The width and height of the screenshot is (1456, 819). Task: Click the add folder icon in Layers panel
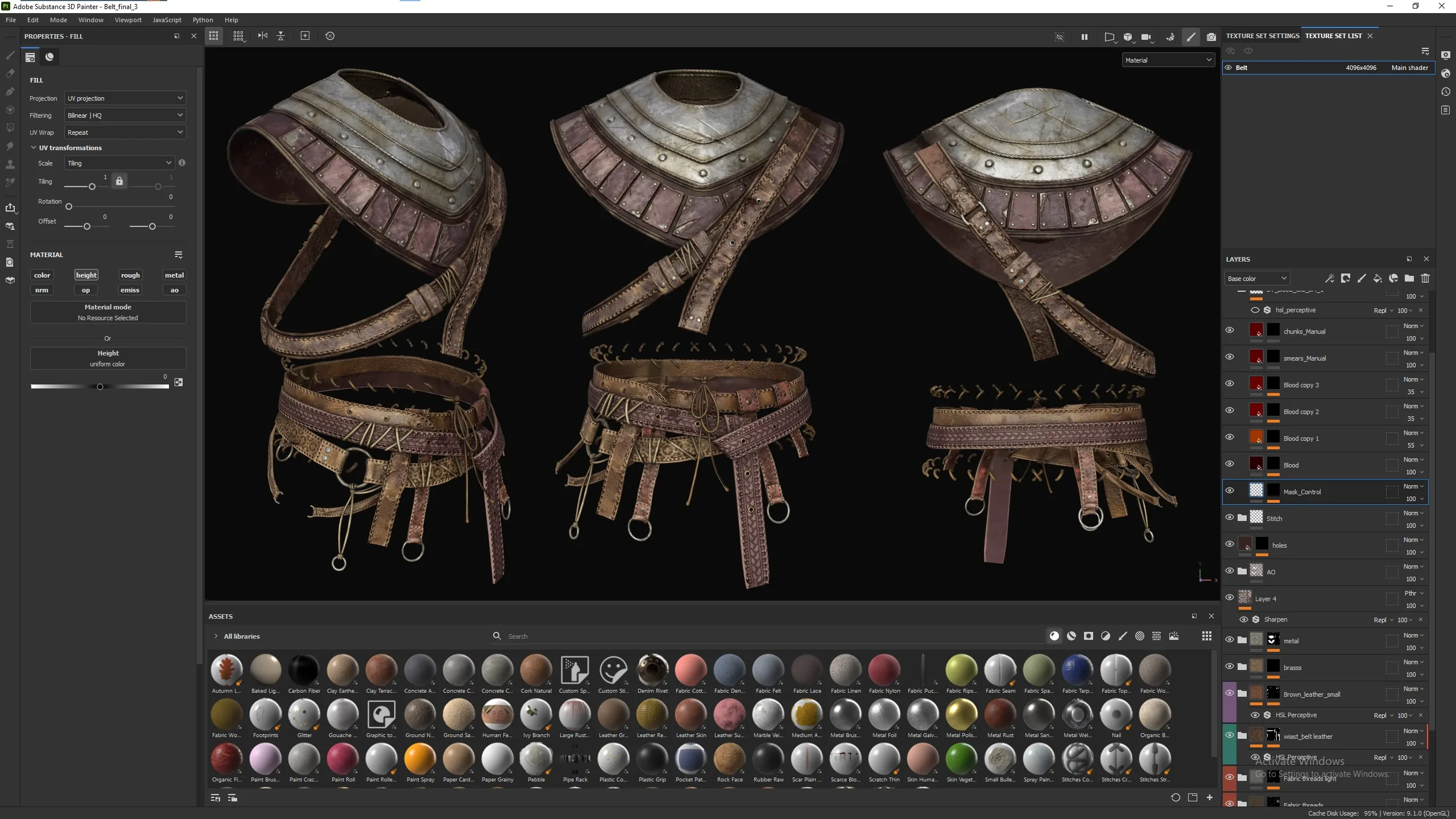point(1409,278)
